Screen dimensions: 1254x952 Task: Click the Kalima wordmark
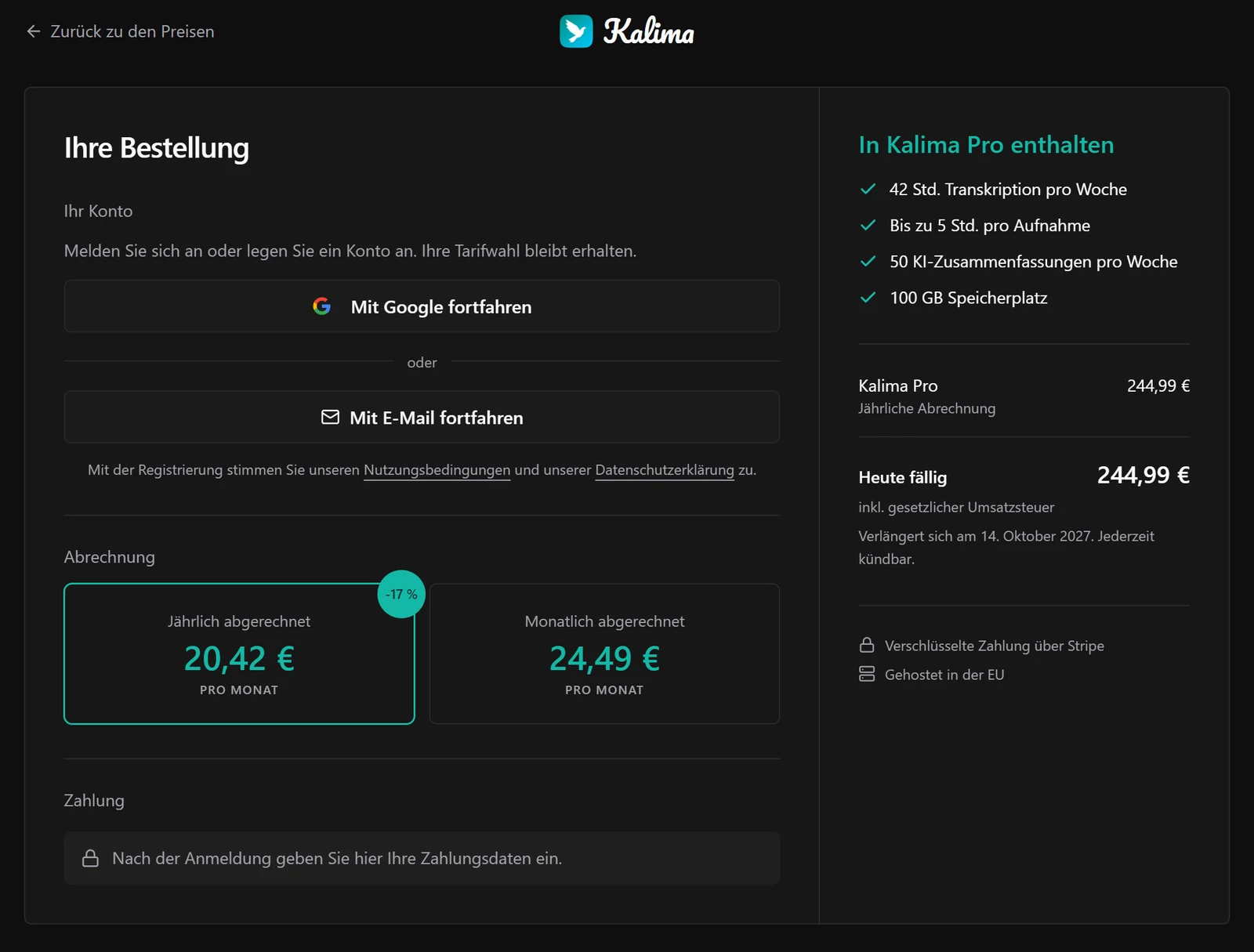coord(648,31)
